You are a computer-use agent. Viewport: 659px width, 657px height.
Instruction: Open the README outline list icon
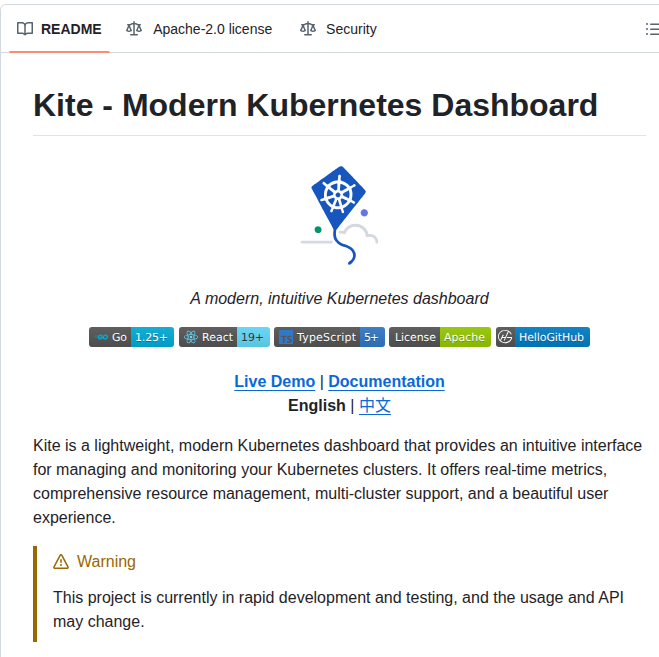(651, 29)
